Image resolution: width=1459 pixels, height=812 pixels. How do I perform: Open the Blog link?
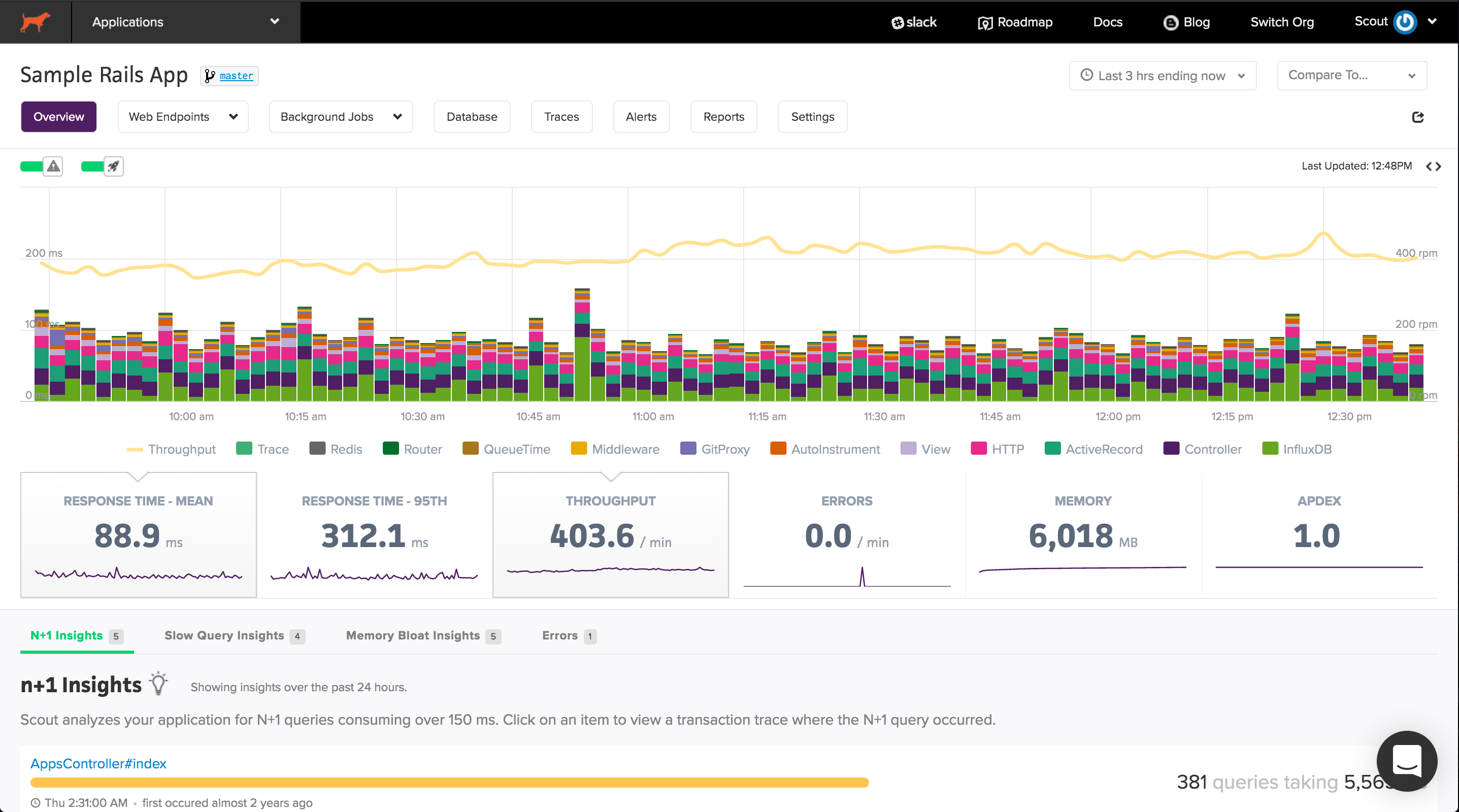click(1186, 22)
